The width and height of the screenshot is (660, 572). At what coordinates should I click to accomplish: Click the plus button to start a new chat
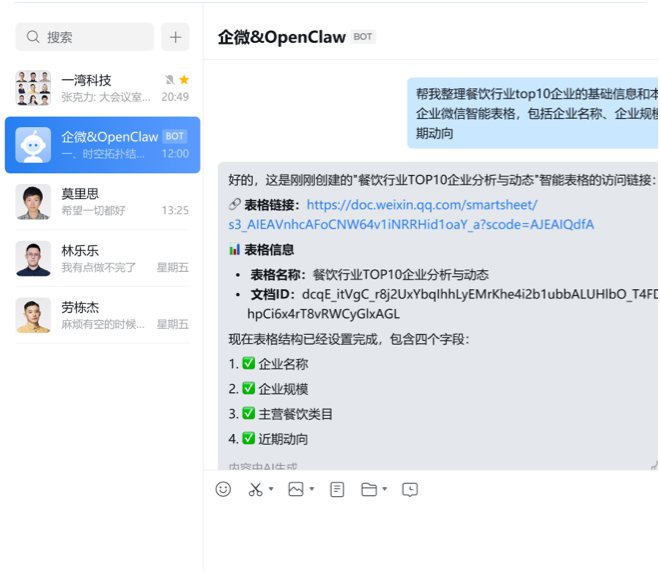176,37
